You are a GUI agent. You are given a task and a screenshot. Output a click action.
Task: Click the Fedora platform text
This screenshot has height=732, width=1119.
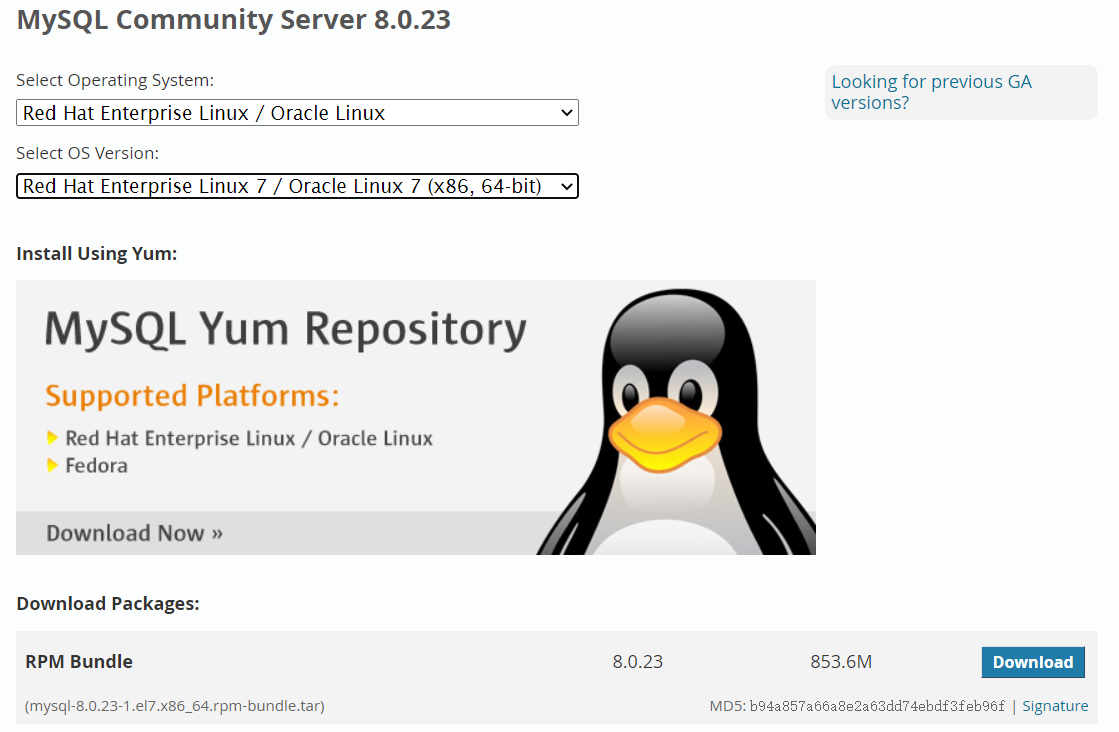tap(96, 466)
